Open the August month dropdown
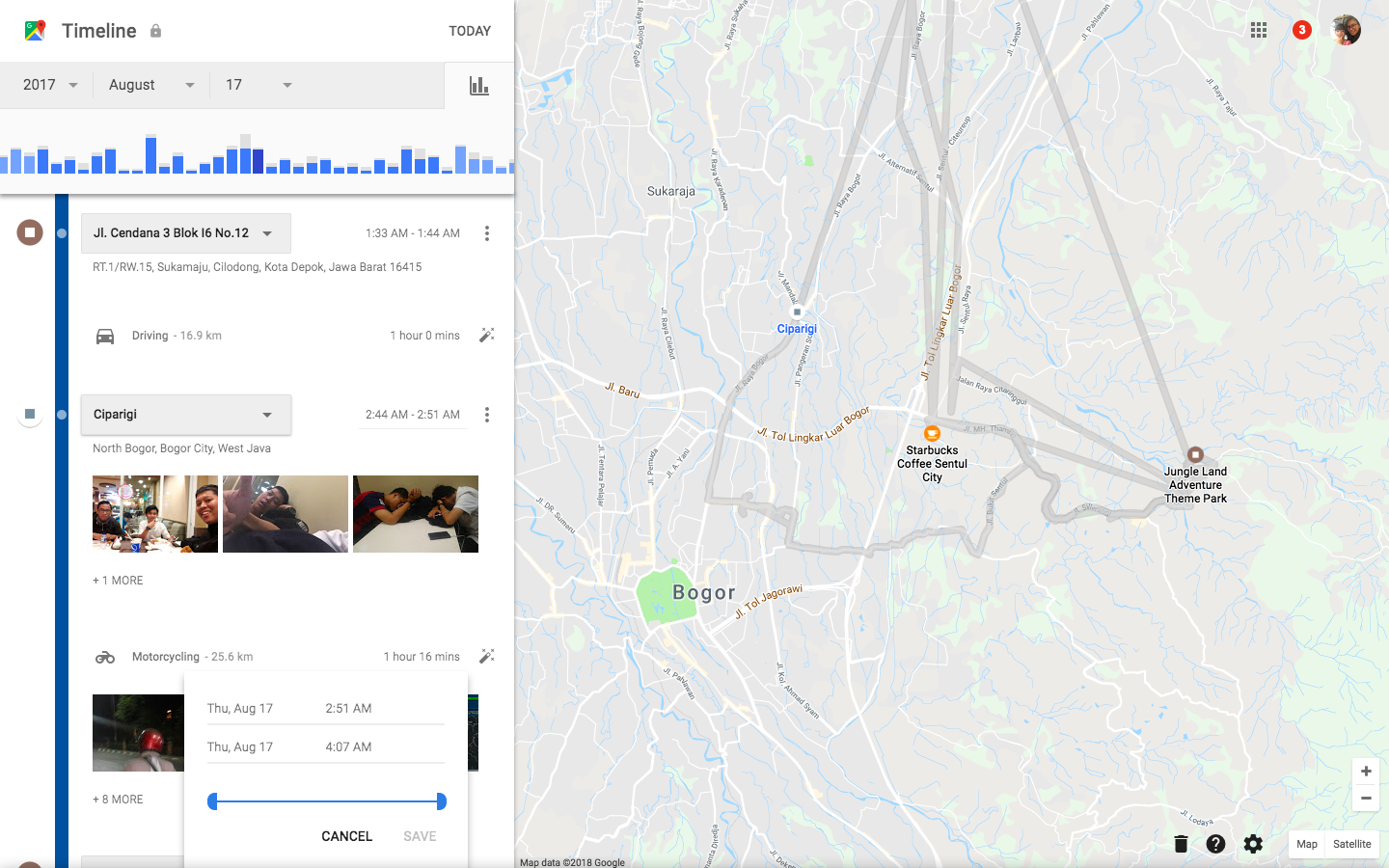1389x868 pixels. pos(151,85)
